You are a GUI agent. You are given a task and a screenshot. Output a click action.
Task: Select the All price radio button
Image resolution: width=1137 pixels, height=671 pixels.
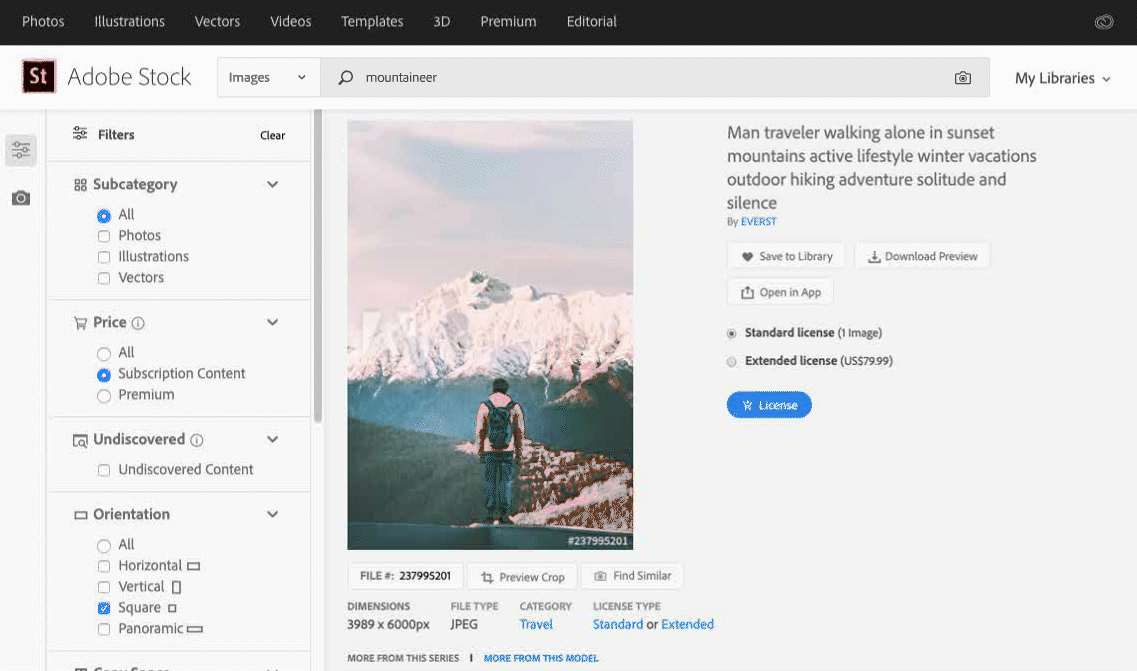pos(104,353)
